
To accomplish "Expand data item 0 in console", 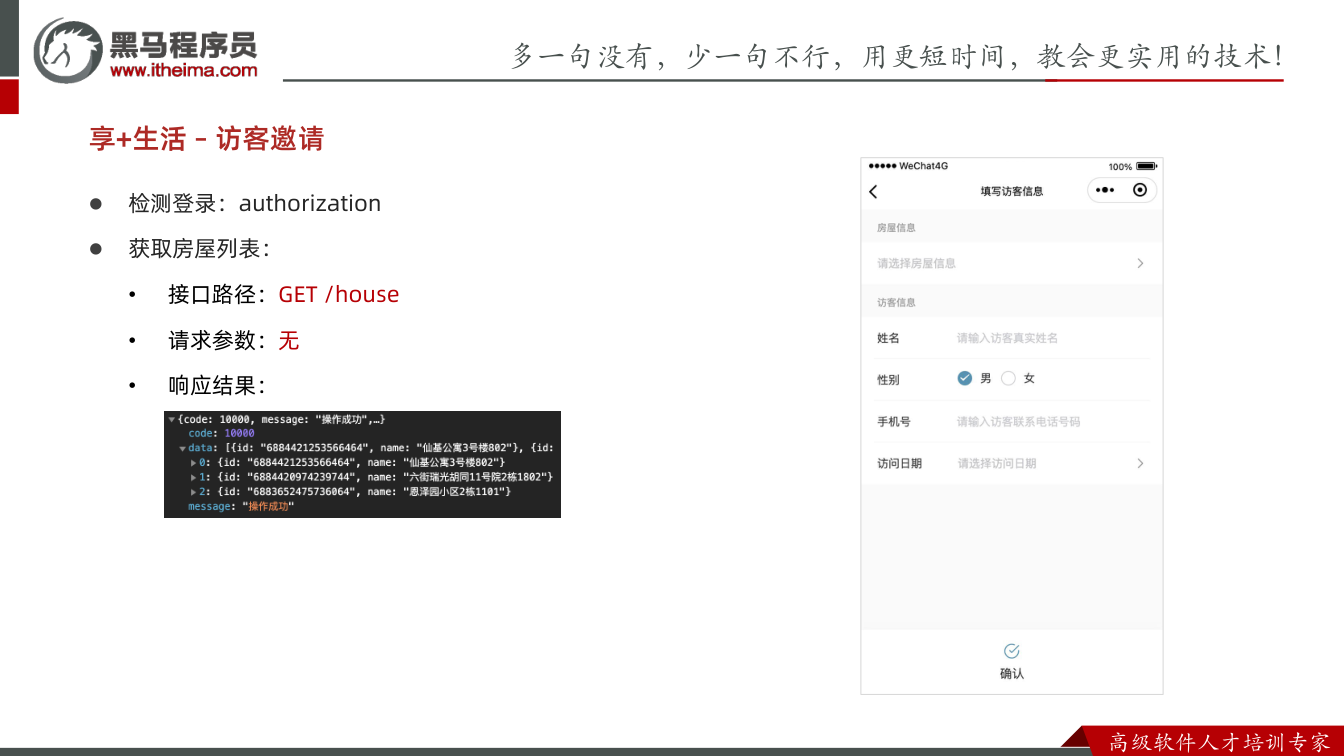I will pyautogui.click(x=194, y=463).
